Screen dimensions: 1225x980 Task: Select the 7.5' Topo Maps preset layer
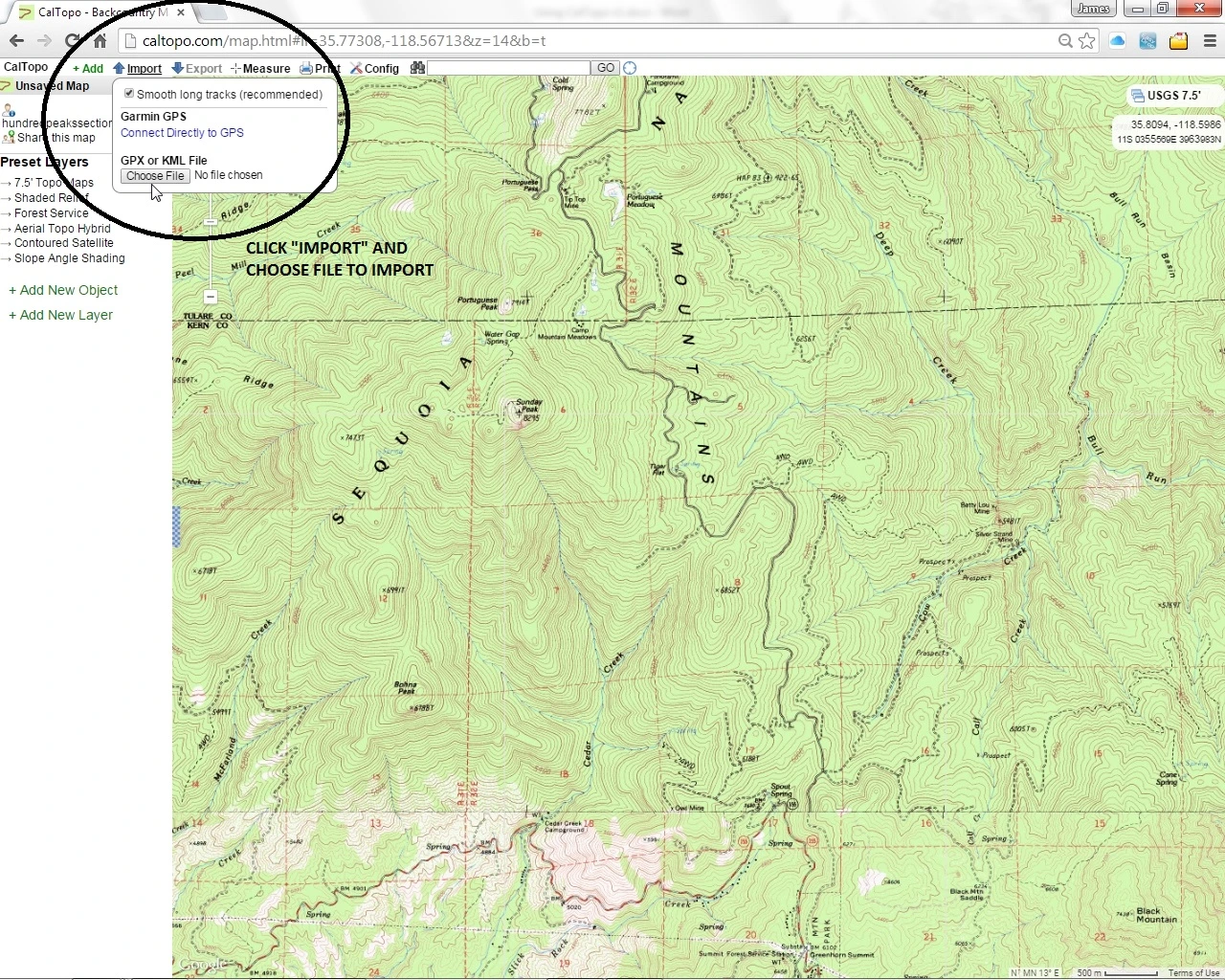pyautogui.click(x=54, y=183)
